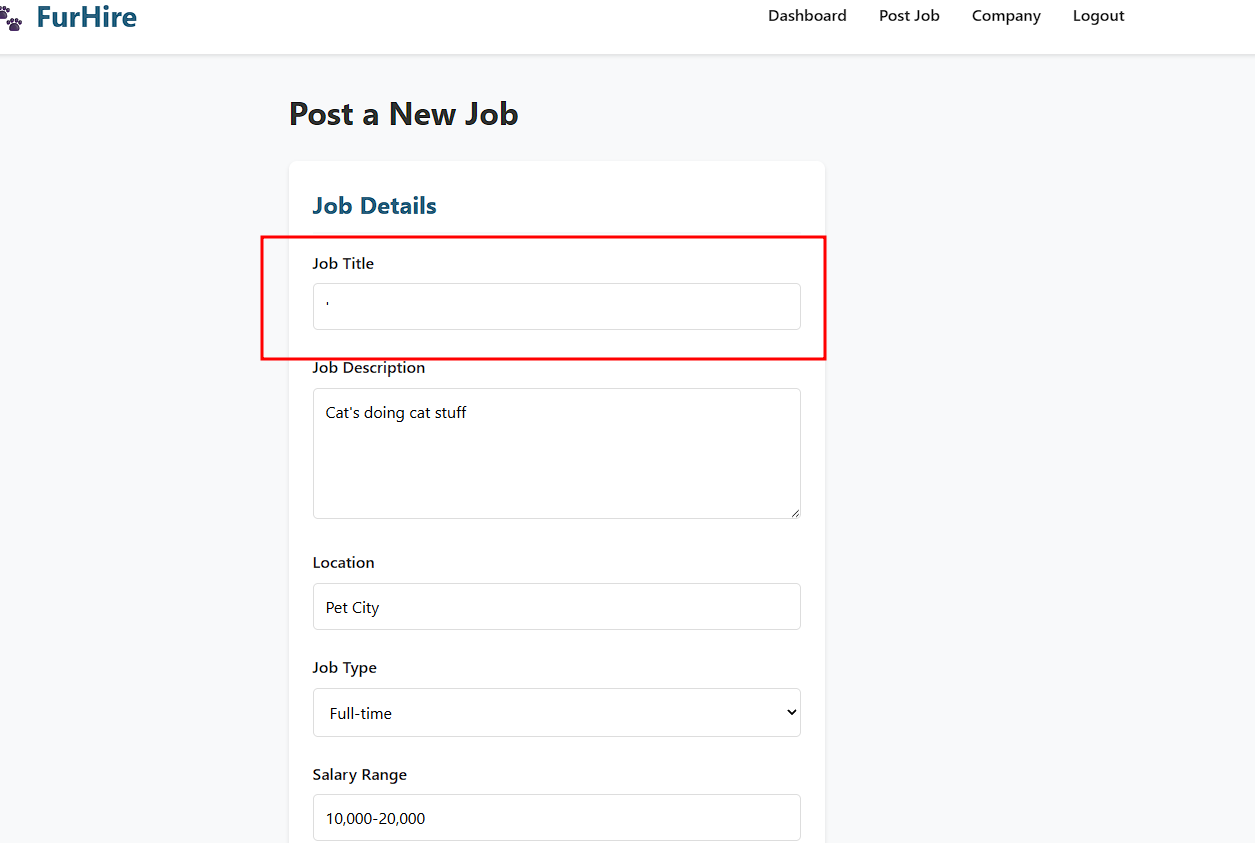Click the Salary Range label
This screenshot has height=843, width=1255.
(359, 775)
